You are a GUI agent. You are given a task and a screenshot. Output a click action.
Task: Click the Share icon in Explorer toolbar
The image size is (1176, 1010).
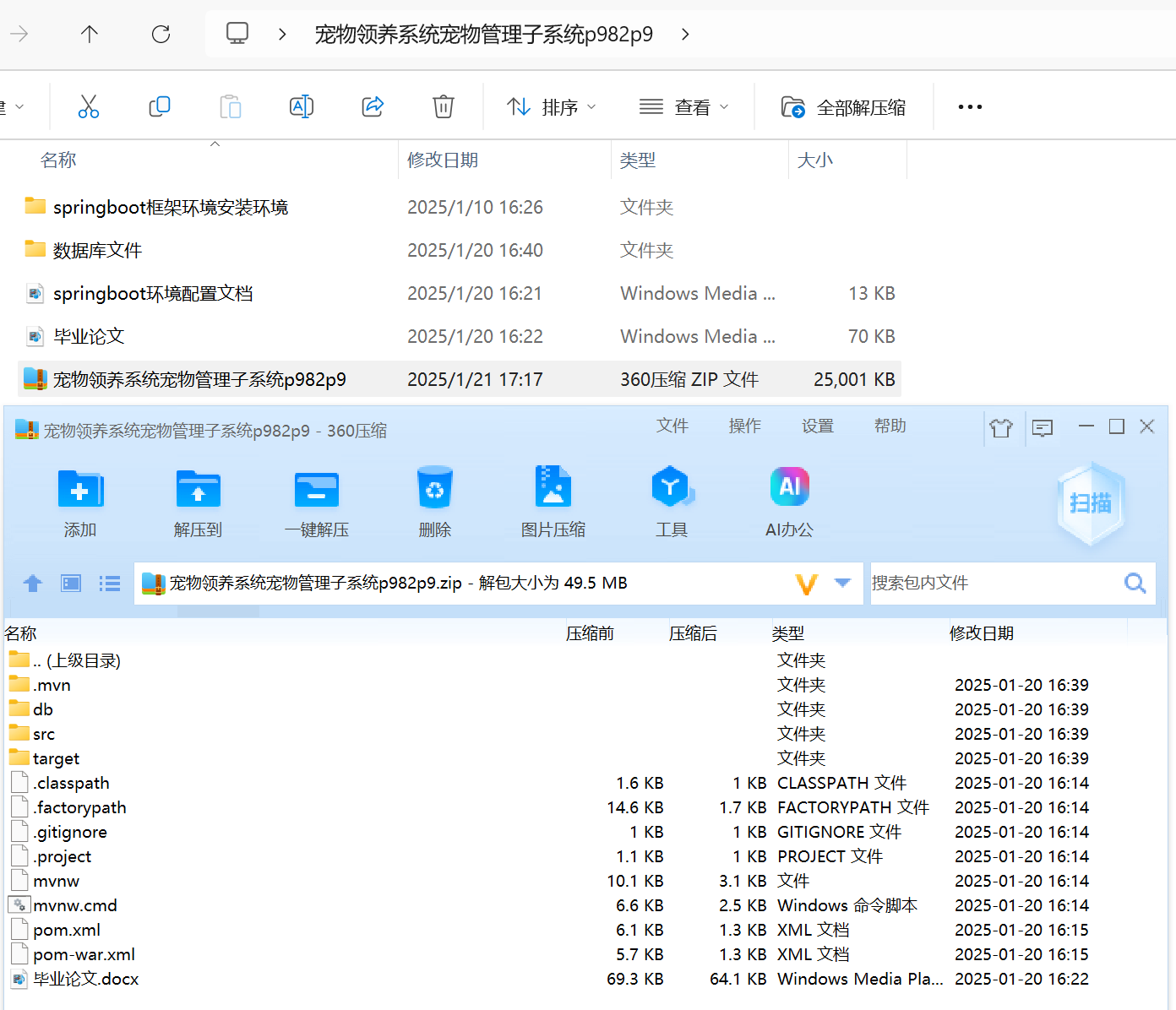373,106
